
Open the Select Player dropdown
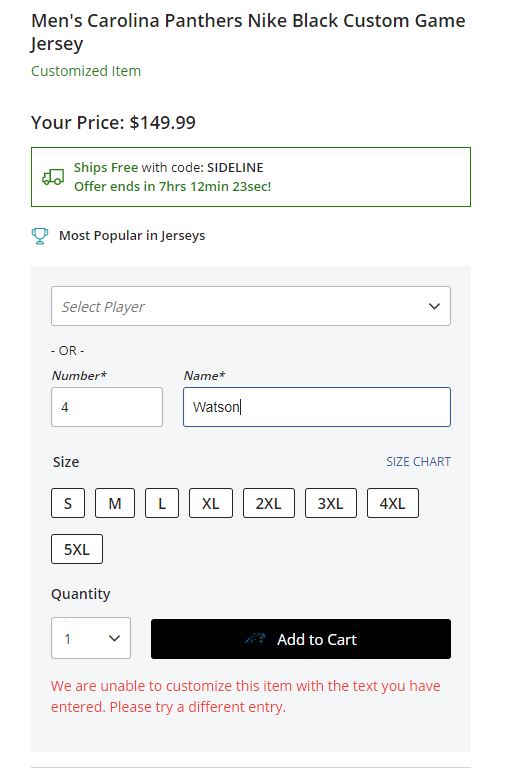(x=251, y=306)
